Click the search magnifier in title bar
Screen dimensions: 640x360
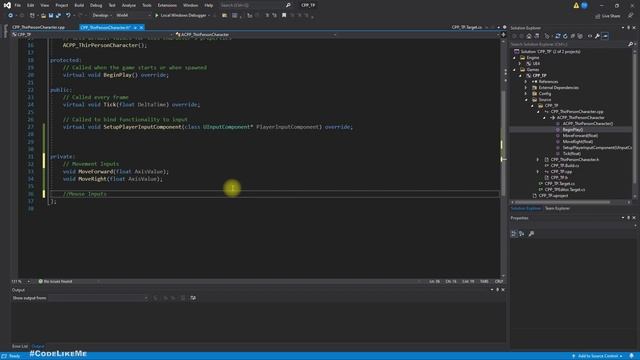pyautogui.click(x=288, y=5)
